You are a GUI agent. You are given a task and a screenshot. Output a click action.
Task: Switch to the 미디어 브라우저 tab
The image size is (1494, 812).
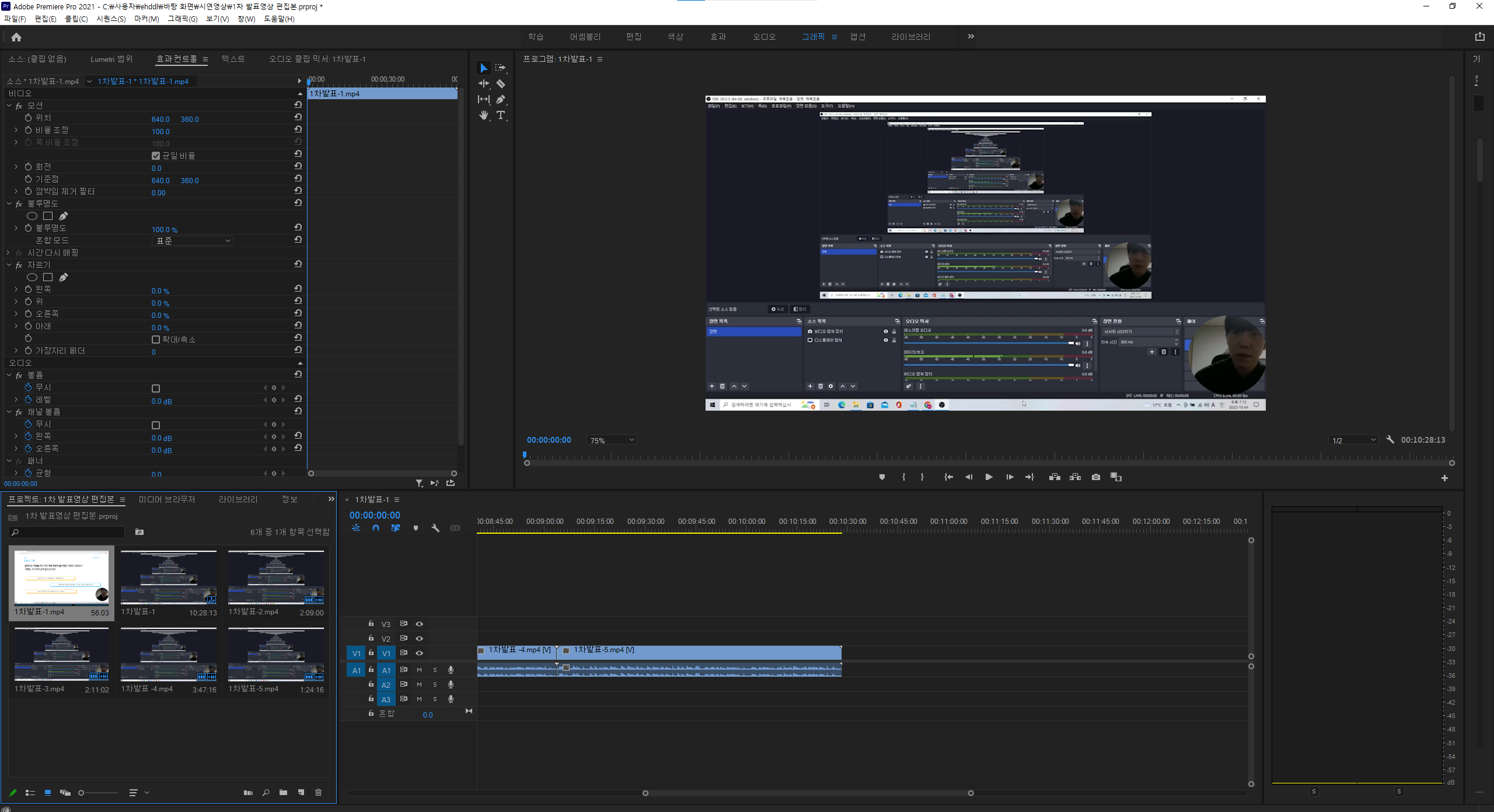point(167,499)
